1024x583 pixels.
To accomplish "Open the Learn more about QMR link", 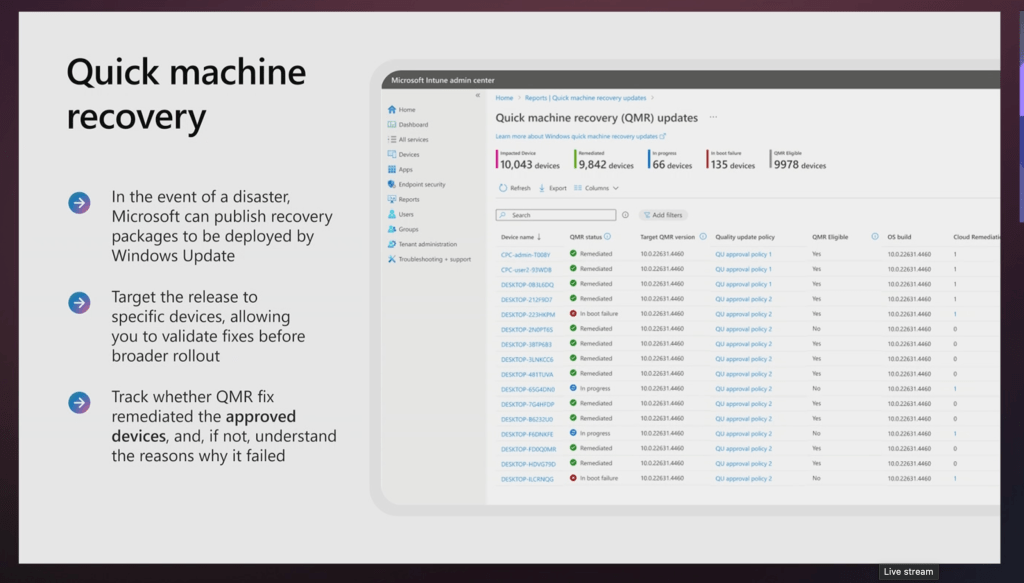I will coord(580,136).
